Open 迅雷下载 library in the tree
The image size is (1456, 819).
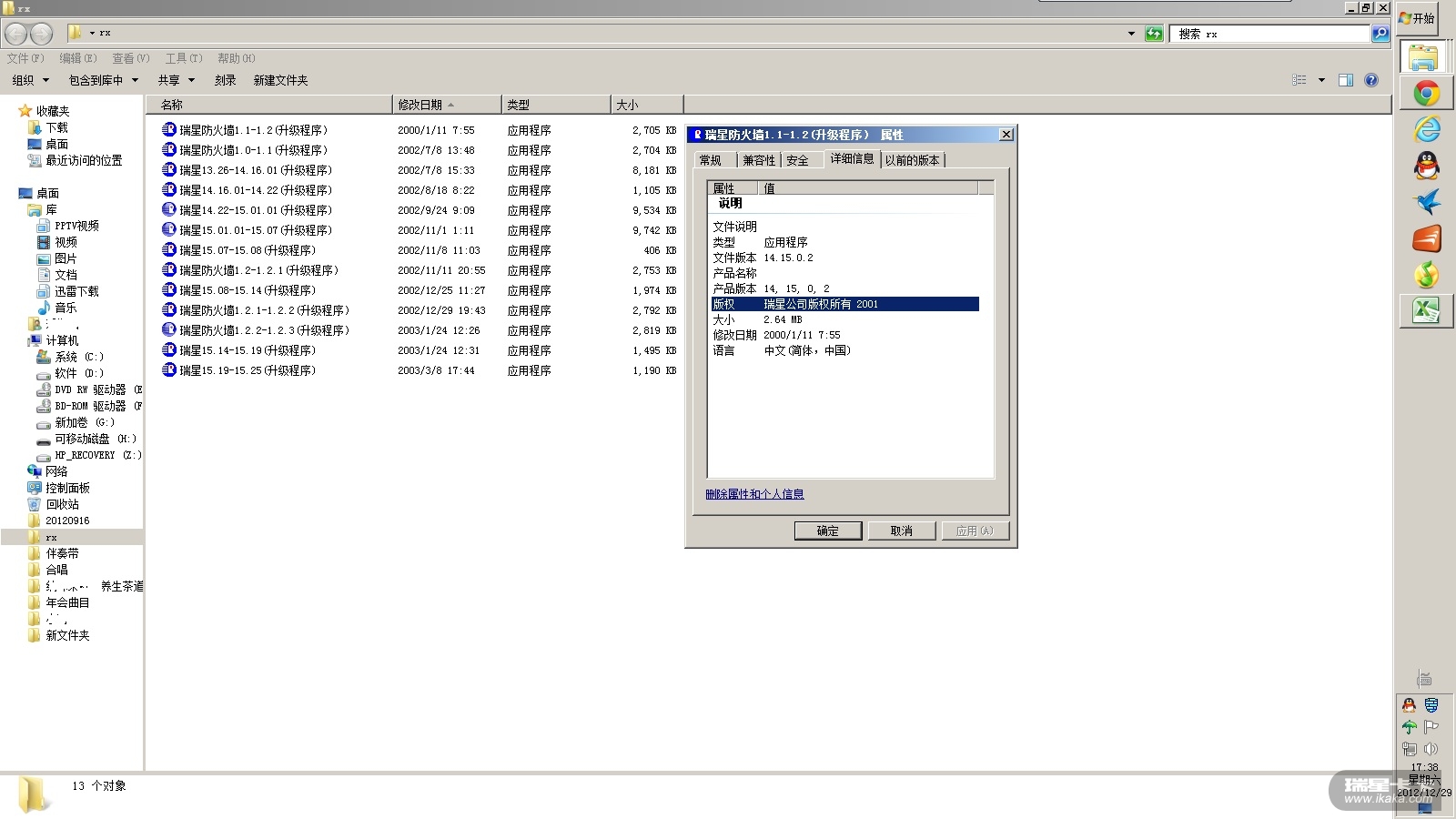76,291
